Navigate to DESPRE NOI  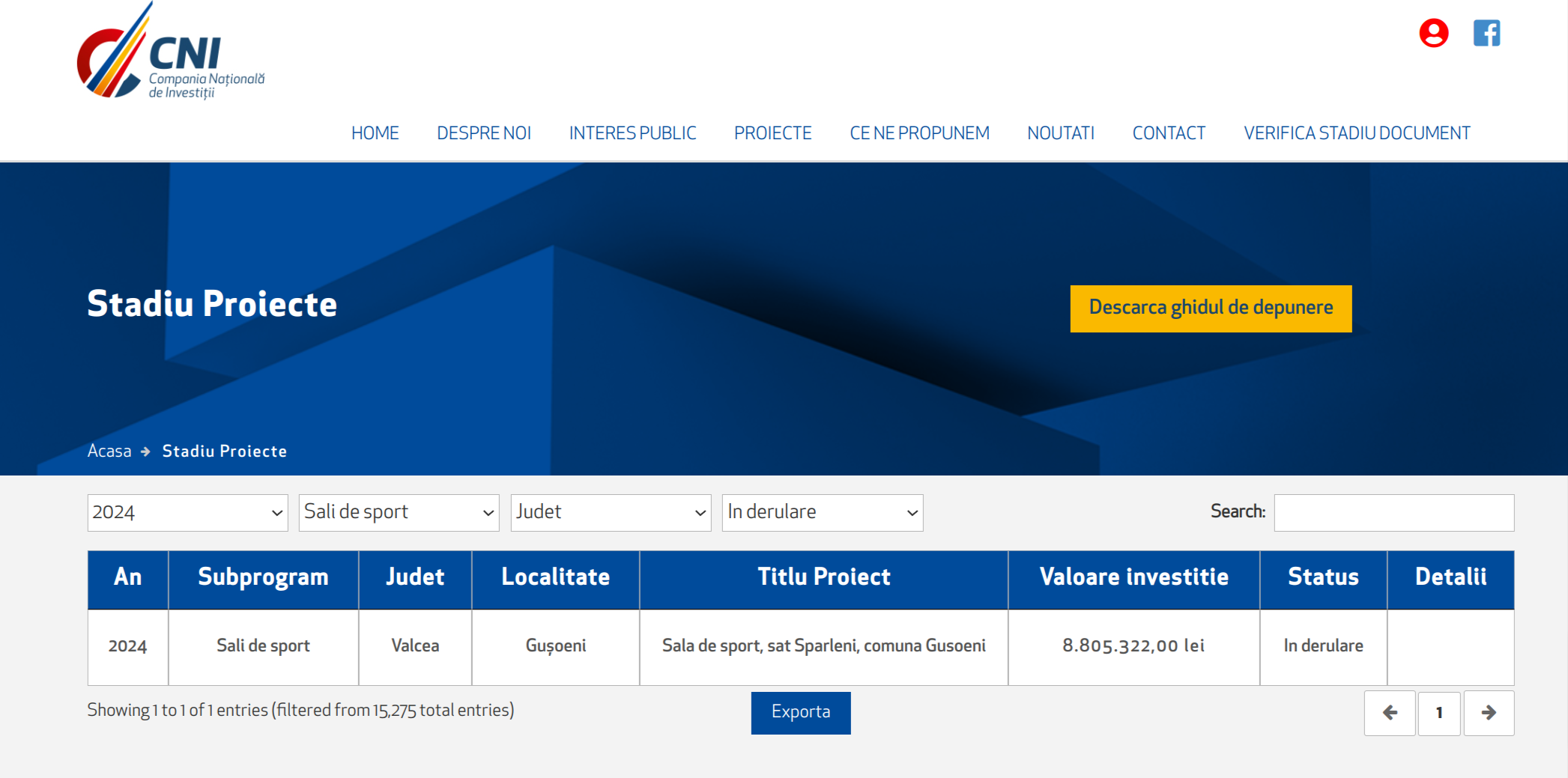(484, 133)
